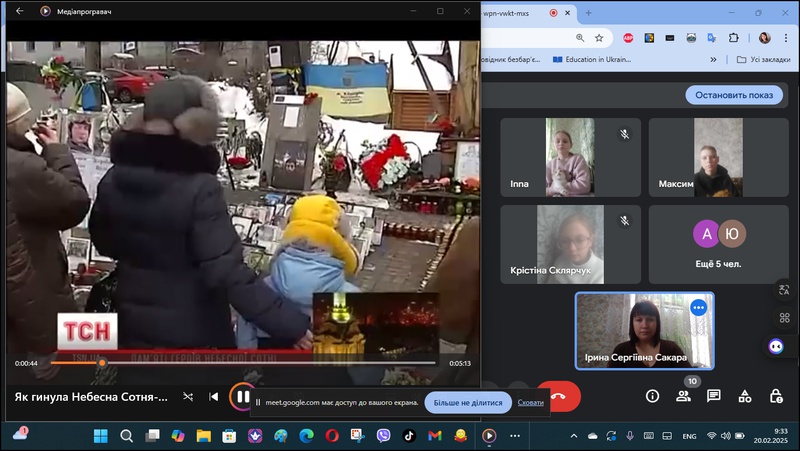Open more options on Ірина Сергіївна Сакара tile
Image resolution: width=800 pixels, height=451 pixels.
[698, 308]
